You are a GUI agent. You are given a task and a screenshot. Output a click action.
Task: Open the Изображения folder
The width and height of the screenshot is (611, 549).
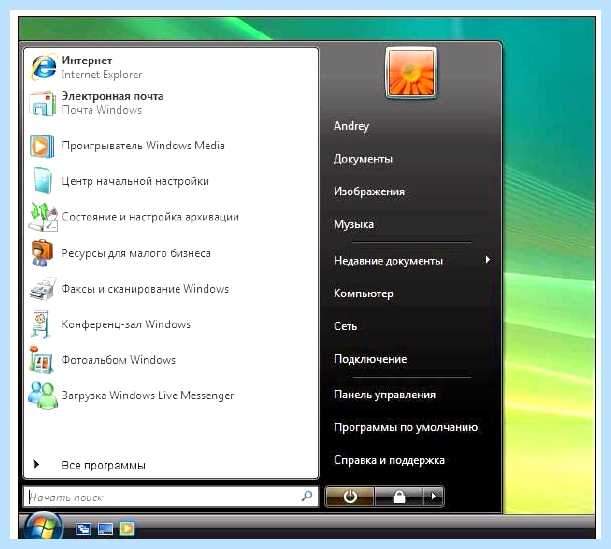pos(369,191)
